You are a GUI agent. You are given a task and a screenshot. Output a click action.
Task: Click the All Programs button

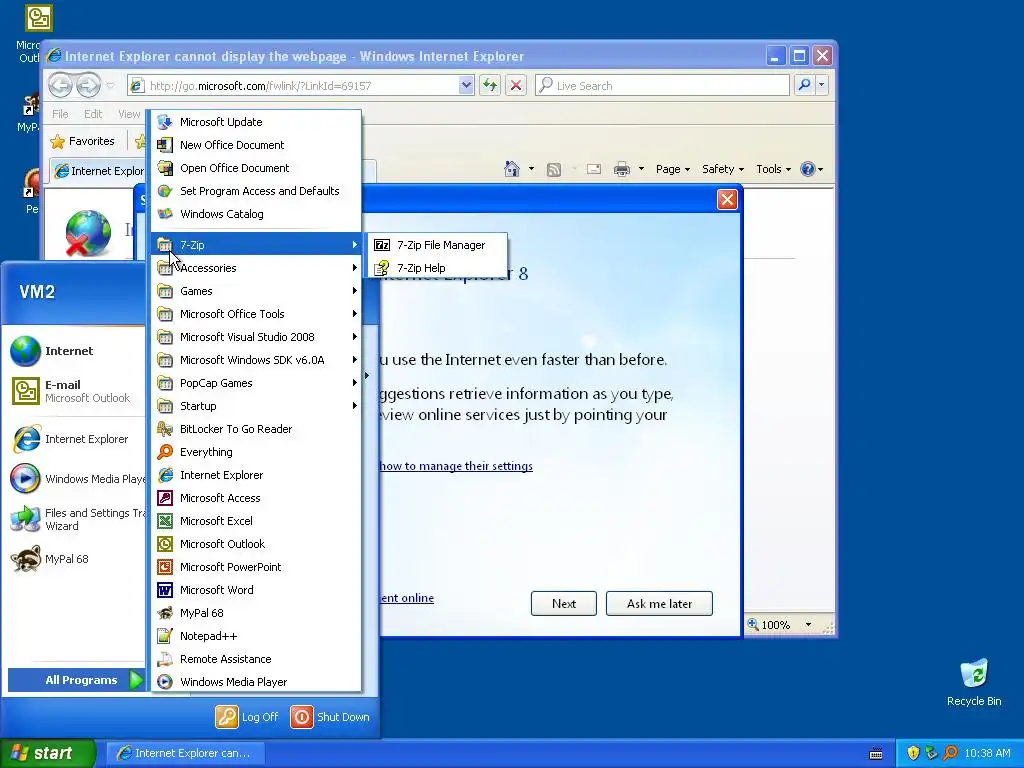click(x=76, y=680)
